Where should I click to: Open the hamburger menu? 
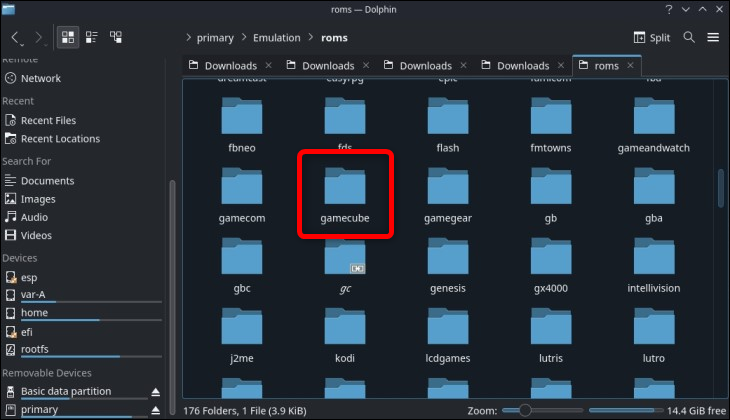[x=713, y=37]
